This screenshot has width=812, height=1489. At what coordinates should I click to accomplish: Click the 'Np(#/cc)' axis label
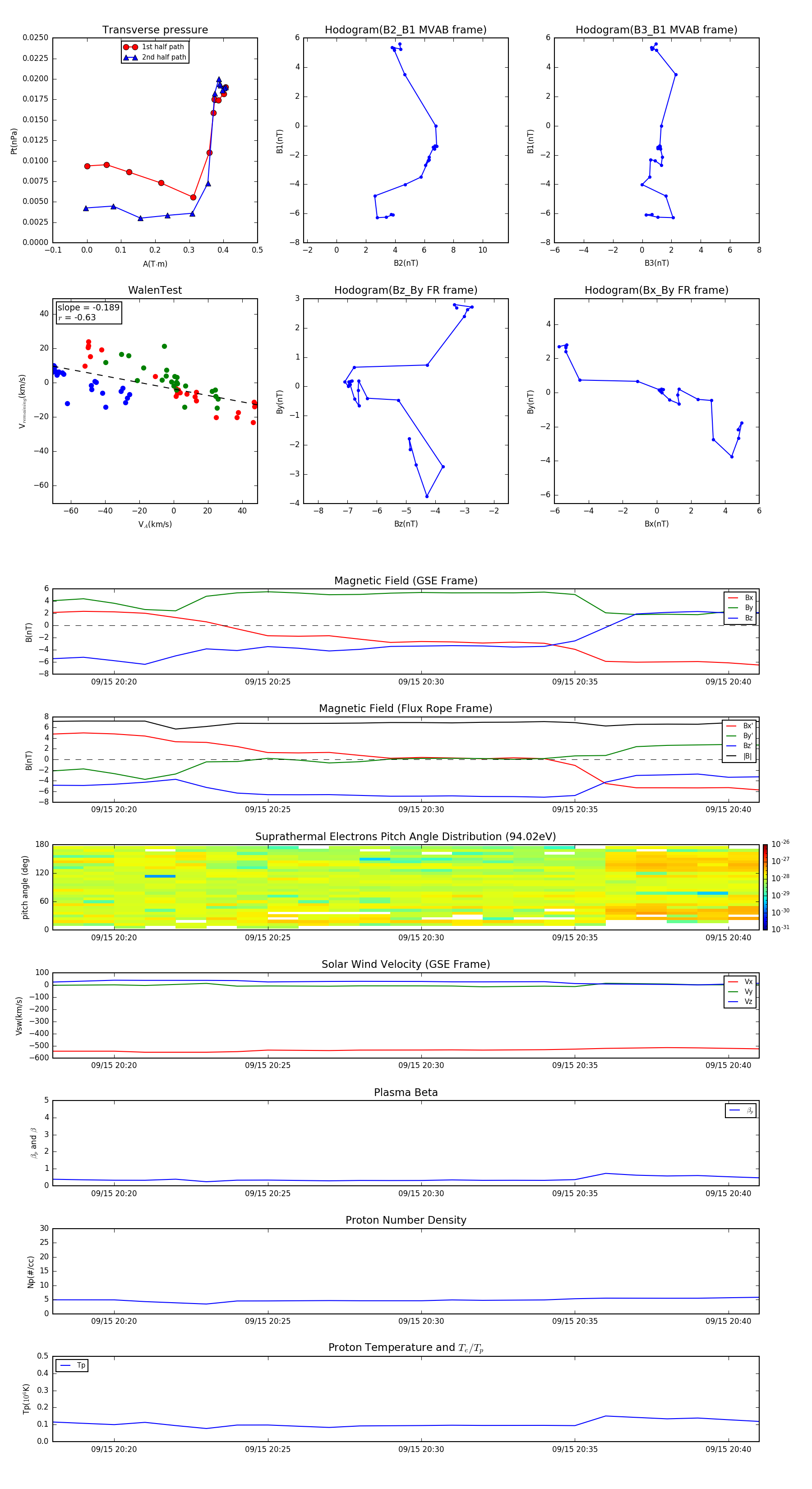coord(31,1272)
